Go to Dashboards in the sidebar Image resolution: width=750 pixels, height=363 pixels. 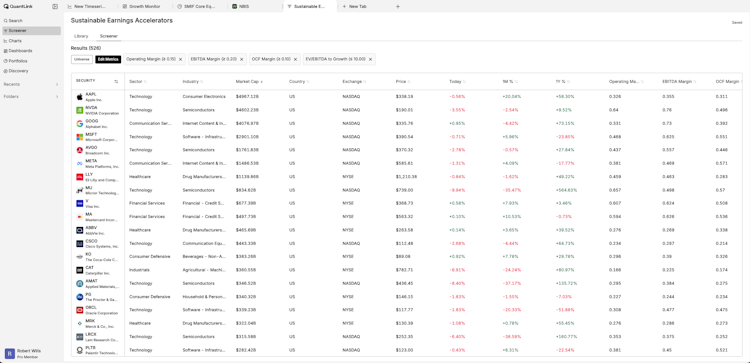click(x=31, y=51)
